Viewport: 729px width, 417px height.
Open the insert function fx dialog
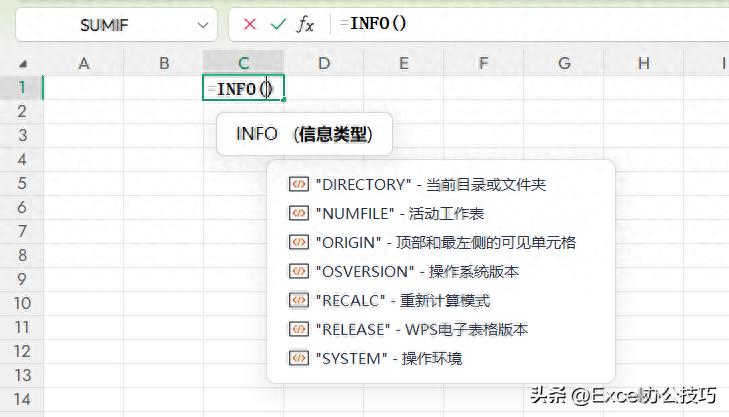pyautogui.click(x=305, y=24)
